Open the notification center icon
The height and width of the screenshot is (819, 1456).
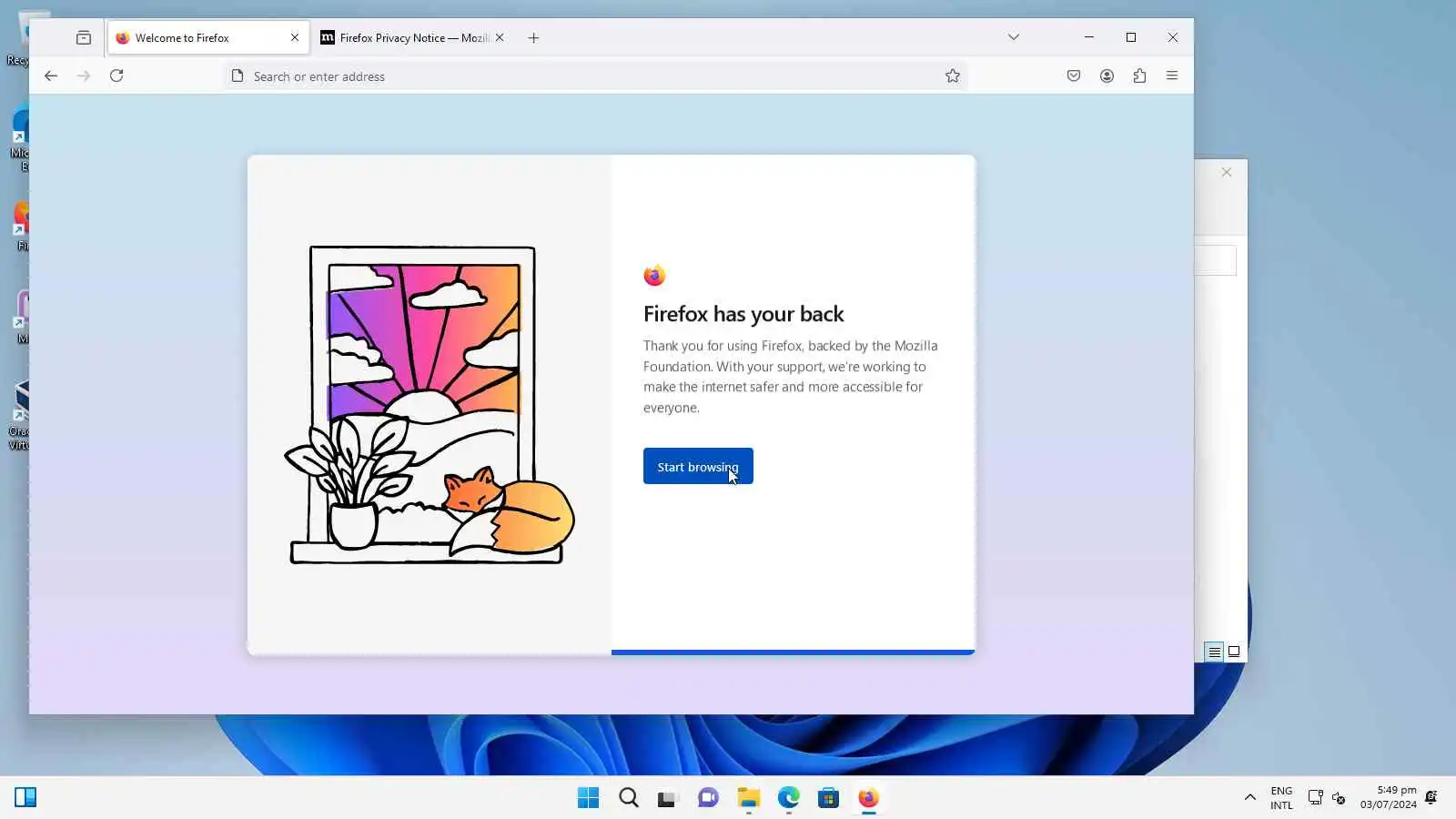coord(1431,798)
